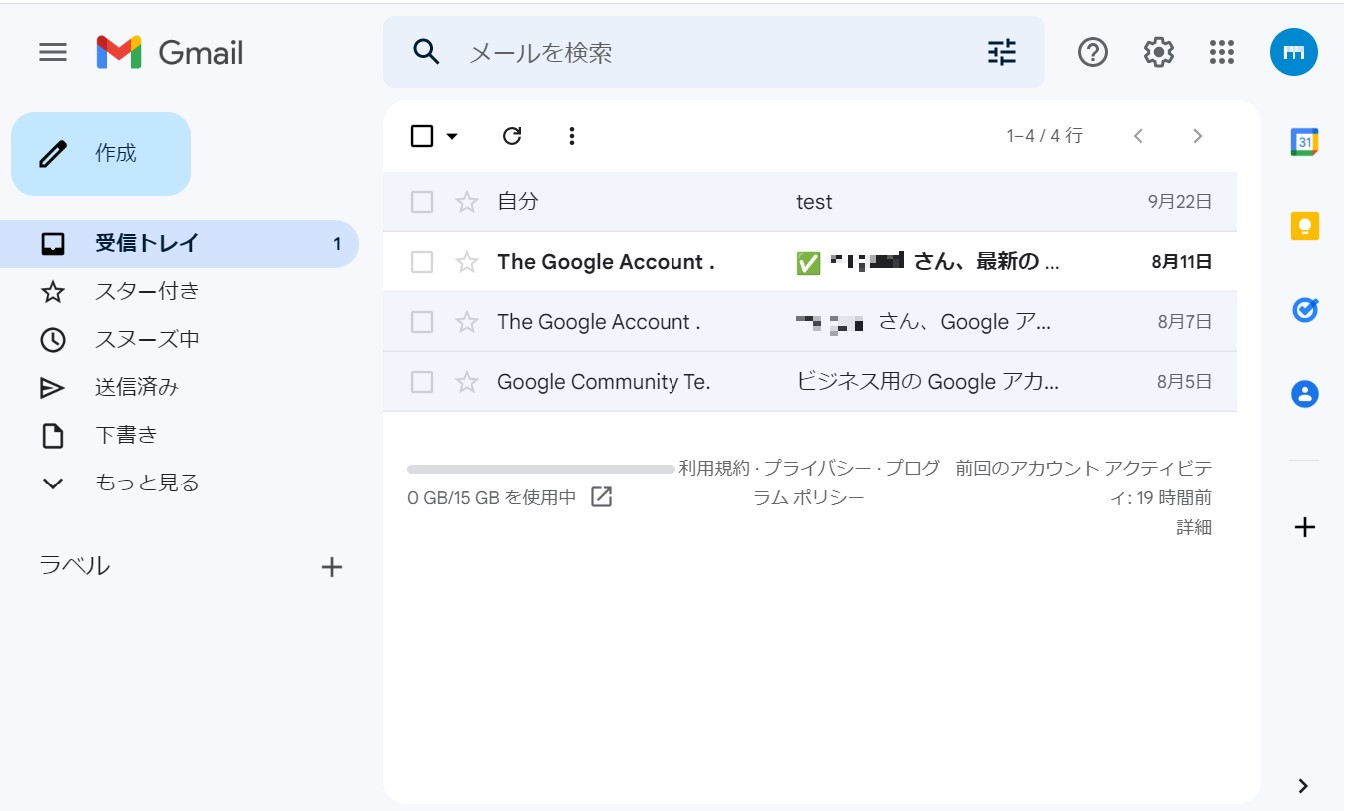This screenshot has height=811, width=1345.
Task: Open the Google Tasks side panel icon
Action: point(1304,311)
